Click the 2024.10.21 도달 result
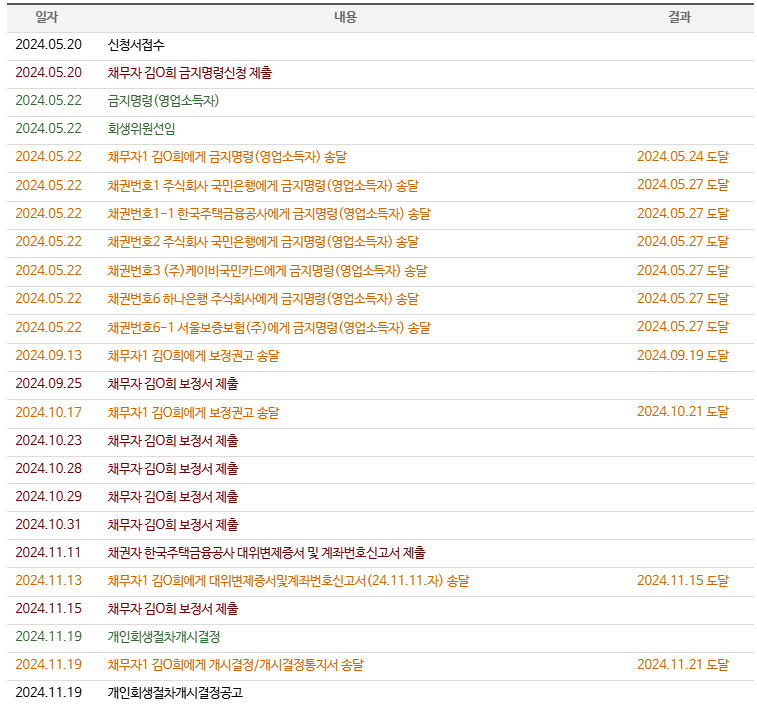757x707 pixels. click(x=683, y=411)
